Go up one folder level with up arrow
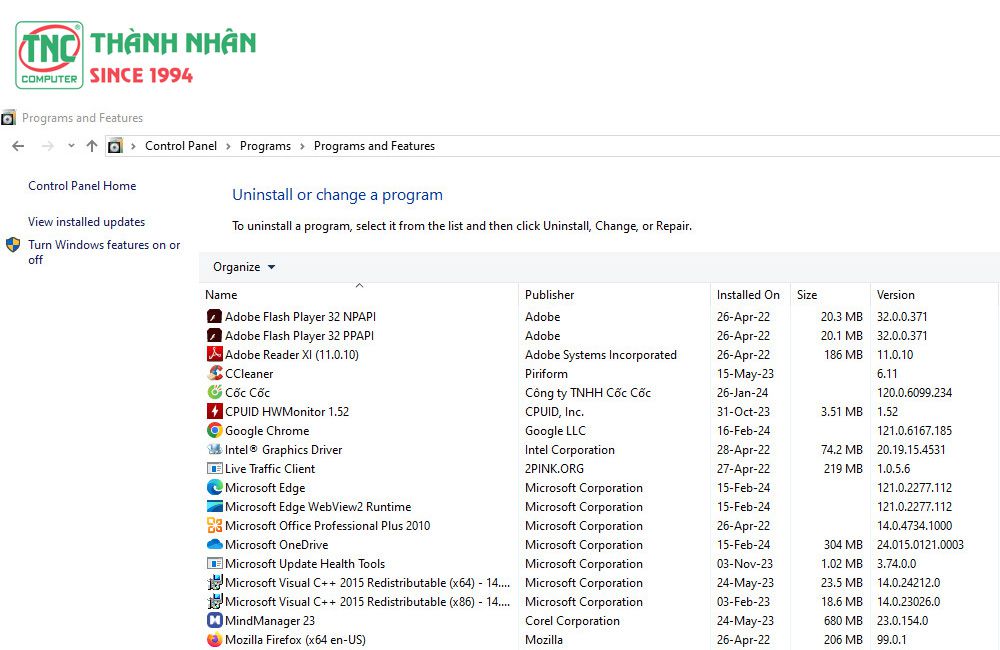1000x650 pixels. coord(92,146)
